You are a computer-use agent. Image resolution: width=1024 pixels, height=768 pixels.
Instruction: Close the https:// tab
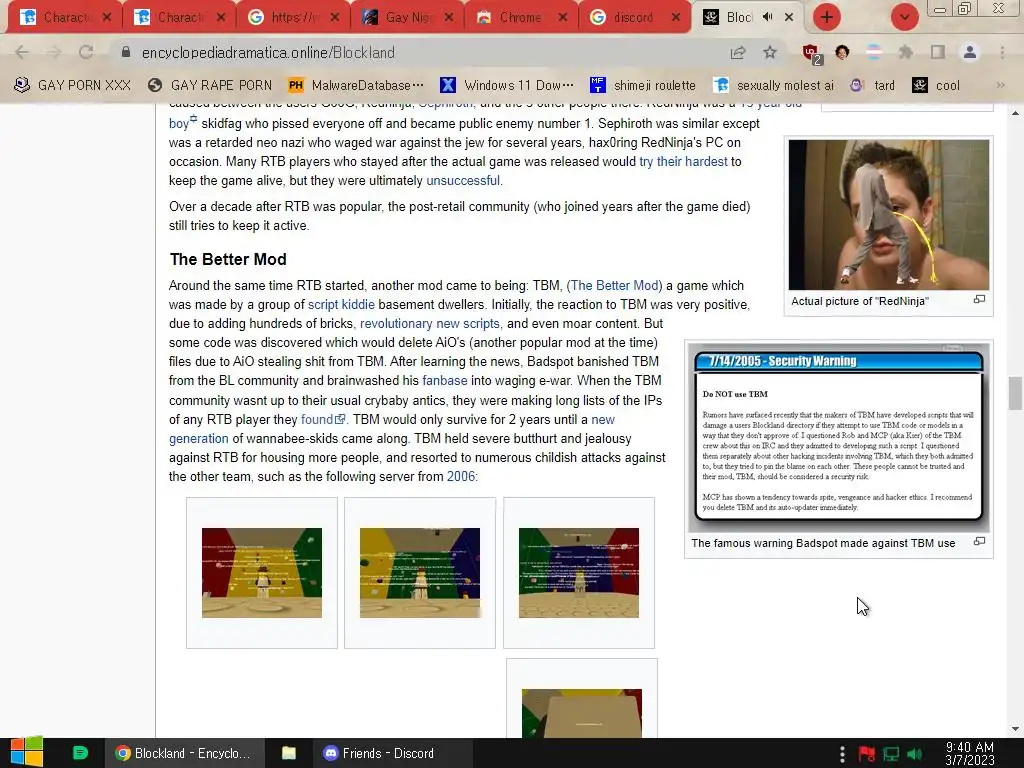pyautogui.click(x=334, y=17)
